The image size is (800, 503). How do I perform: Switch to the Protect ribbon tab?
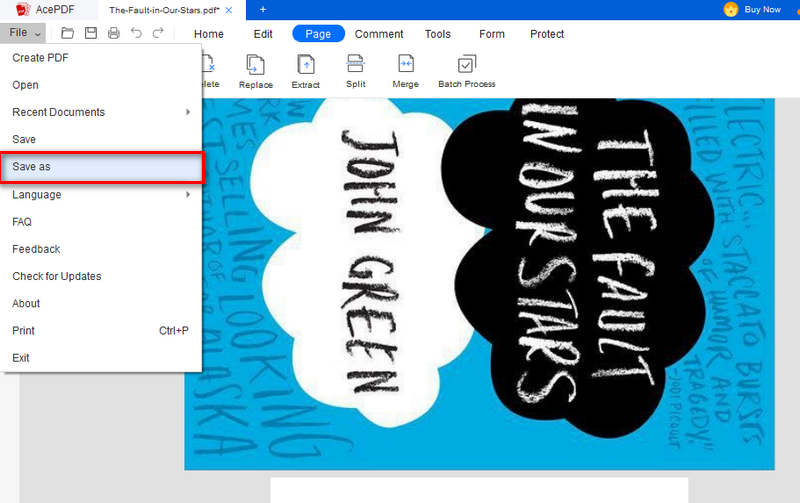(547, 34)
